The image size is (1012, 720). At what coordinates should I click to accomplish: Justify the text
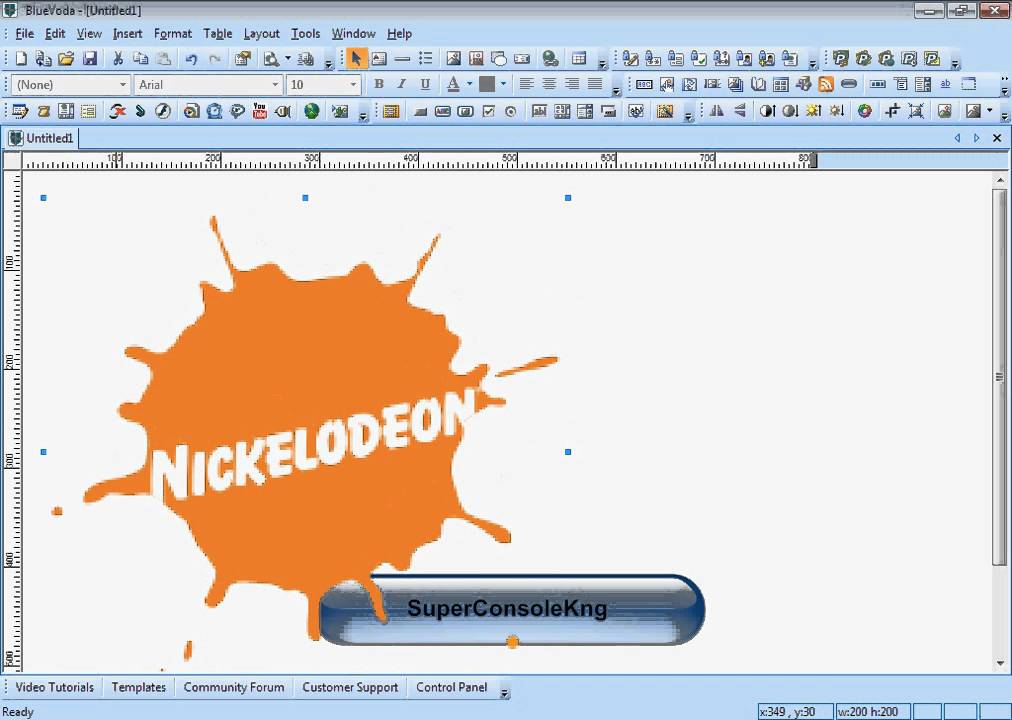click(x=595, y=85)
